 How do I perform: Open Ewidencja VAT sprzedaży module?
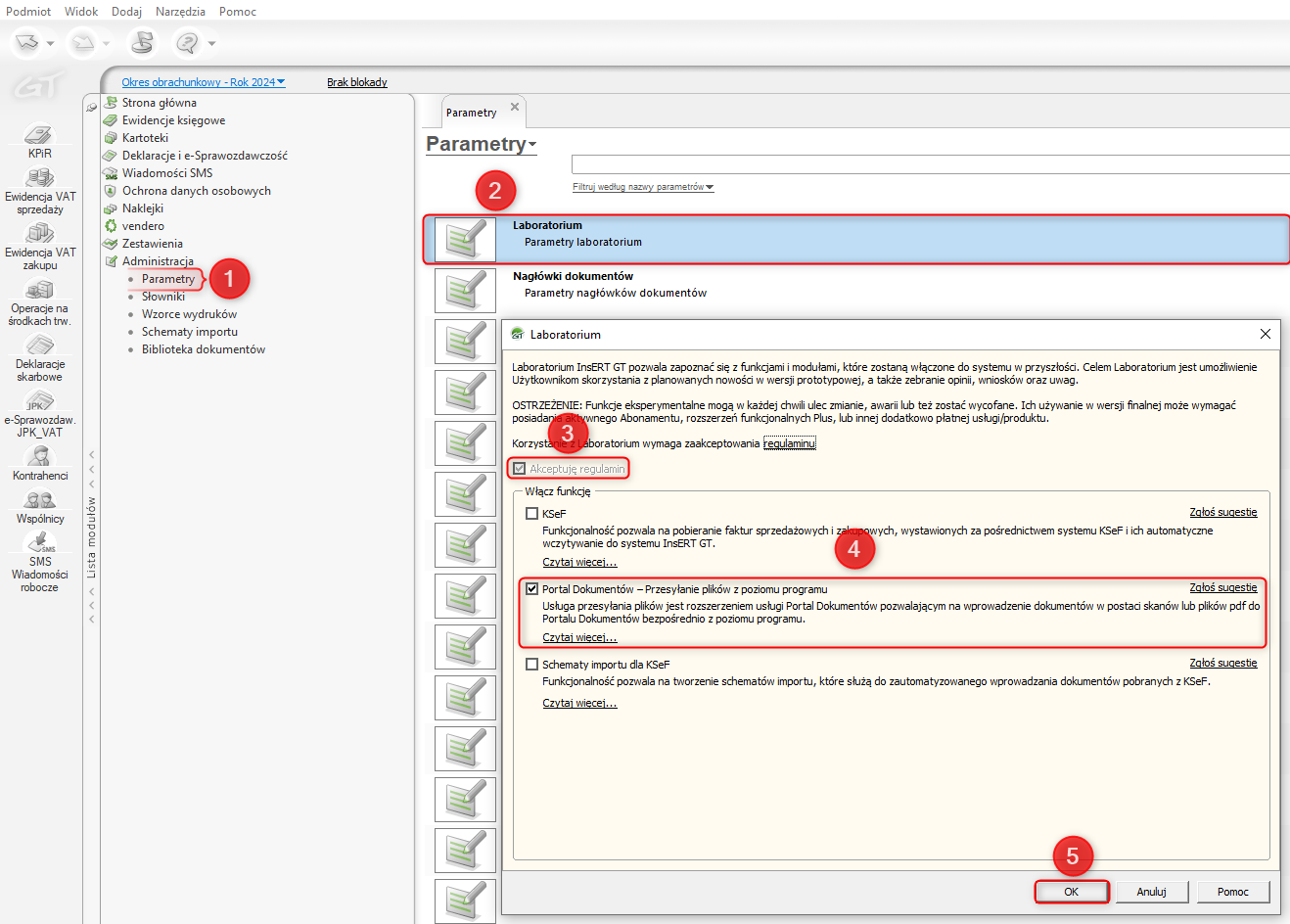coord(40,191)
